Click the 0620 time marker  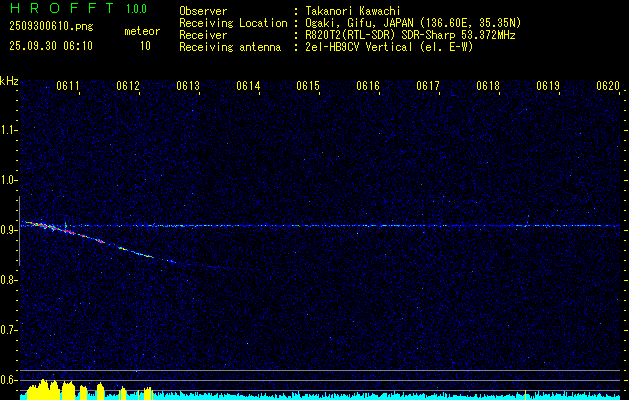click(x=608, y=87)
